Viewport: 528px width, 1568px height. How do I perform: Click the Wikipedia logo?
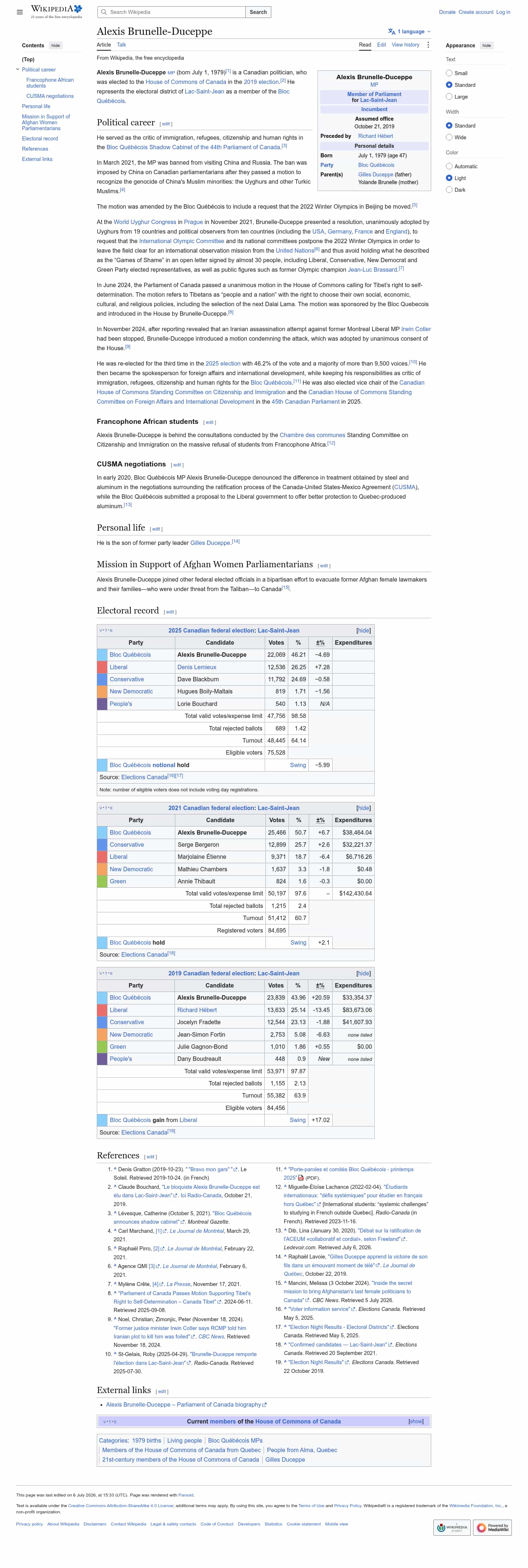click(56, 12)
